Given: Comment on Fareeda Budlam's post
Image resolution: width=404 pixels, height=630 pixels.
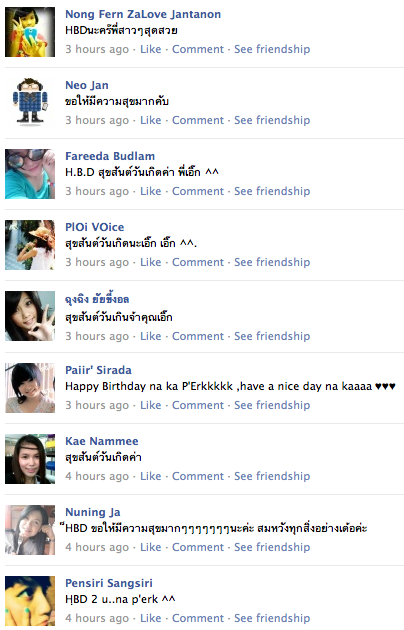Looking at the screenshot, I should point(198,191).
